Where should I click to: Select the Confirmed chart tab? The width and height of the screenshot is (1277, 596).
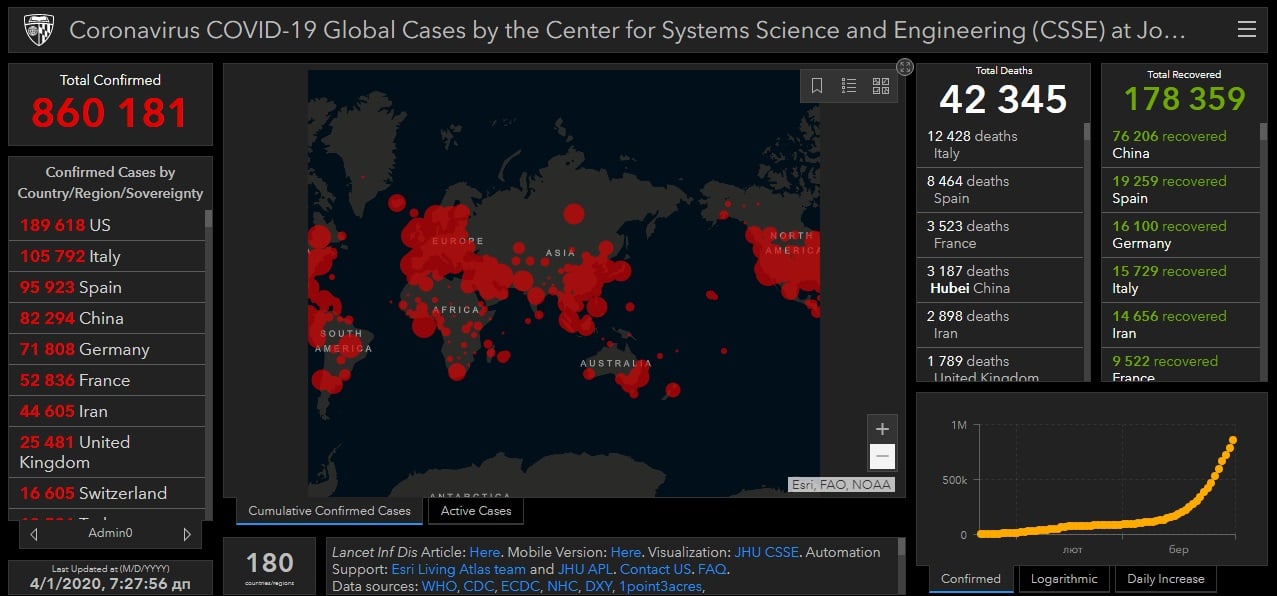click(x=971, y=579)
